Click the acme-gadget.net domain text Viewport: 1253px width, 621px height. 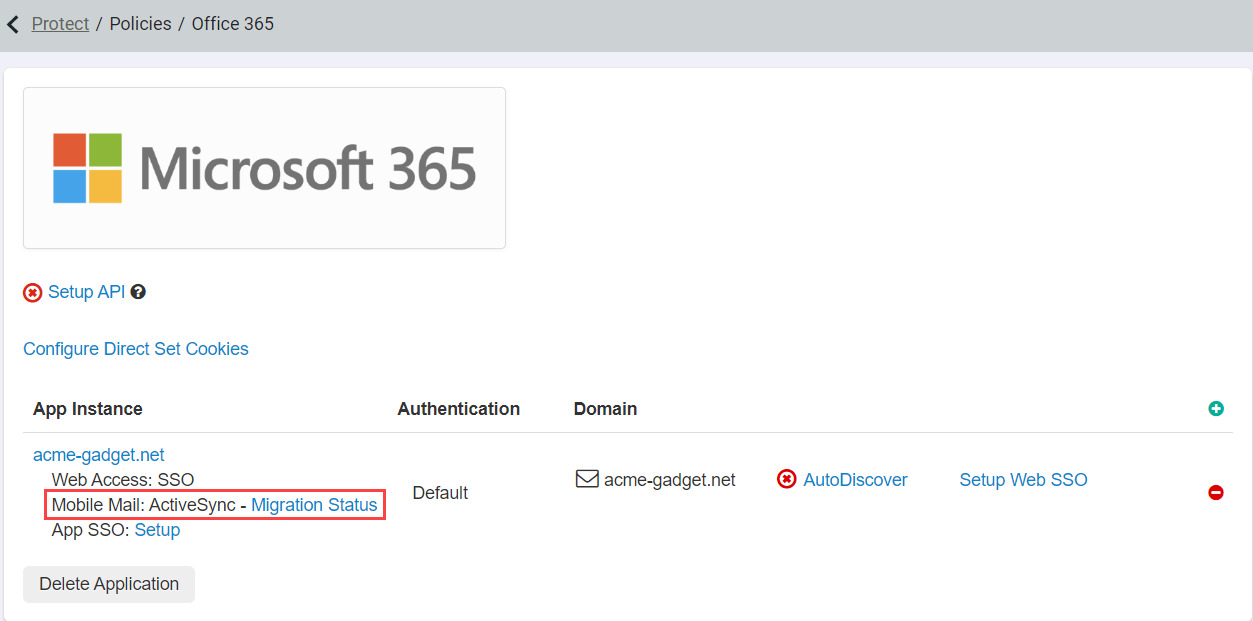tap(670, 480)
